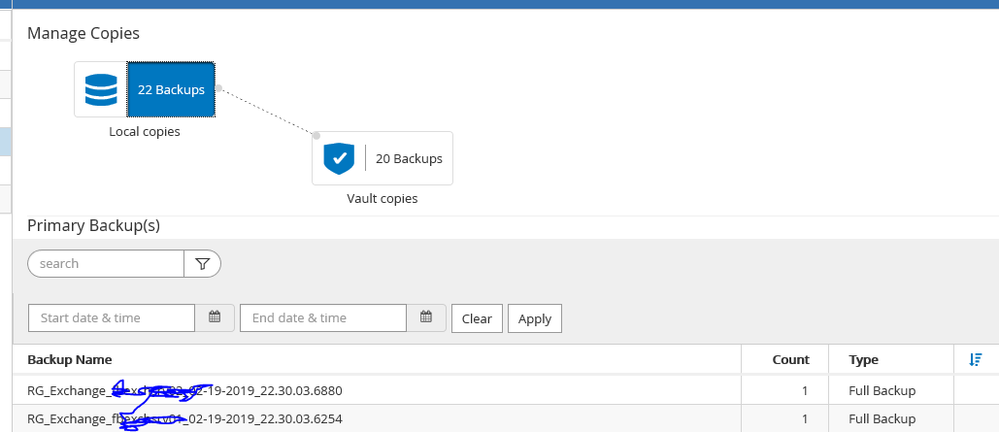Click the Vault copies shield icon
The image size is (999, 432).
(x=339, y=158)
